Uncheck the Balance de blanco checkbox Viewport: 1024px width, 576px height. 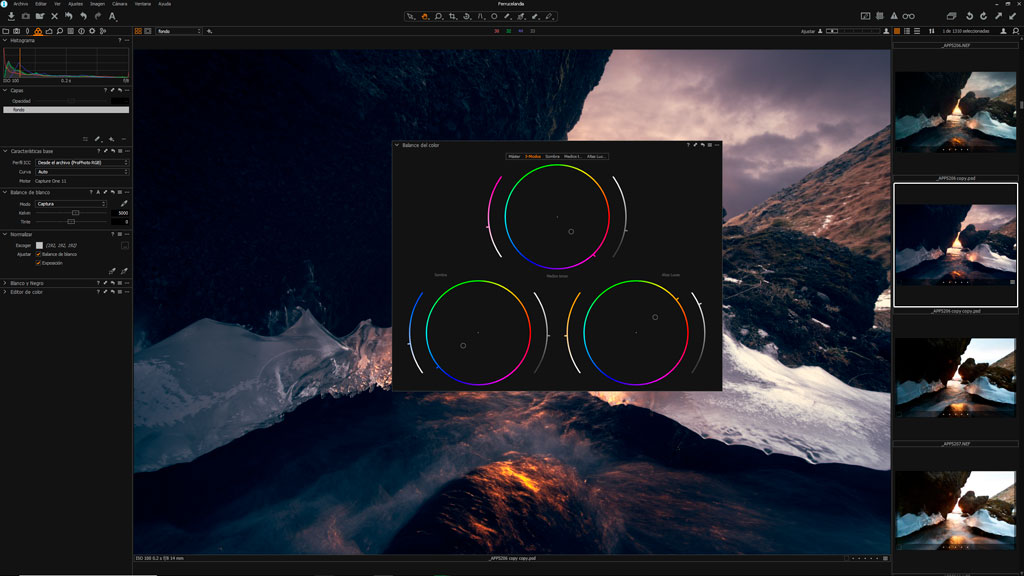pyautogui.click(x=38, y=254)
